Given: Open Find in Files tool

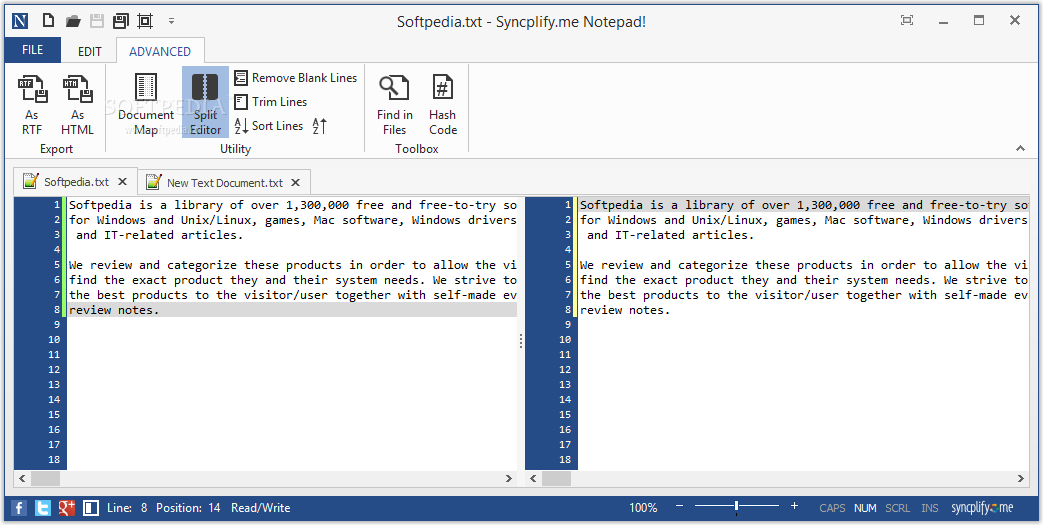Looking at the screenshot, I should click(394, 105).
